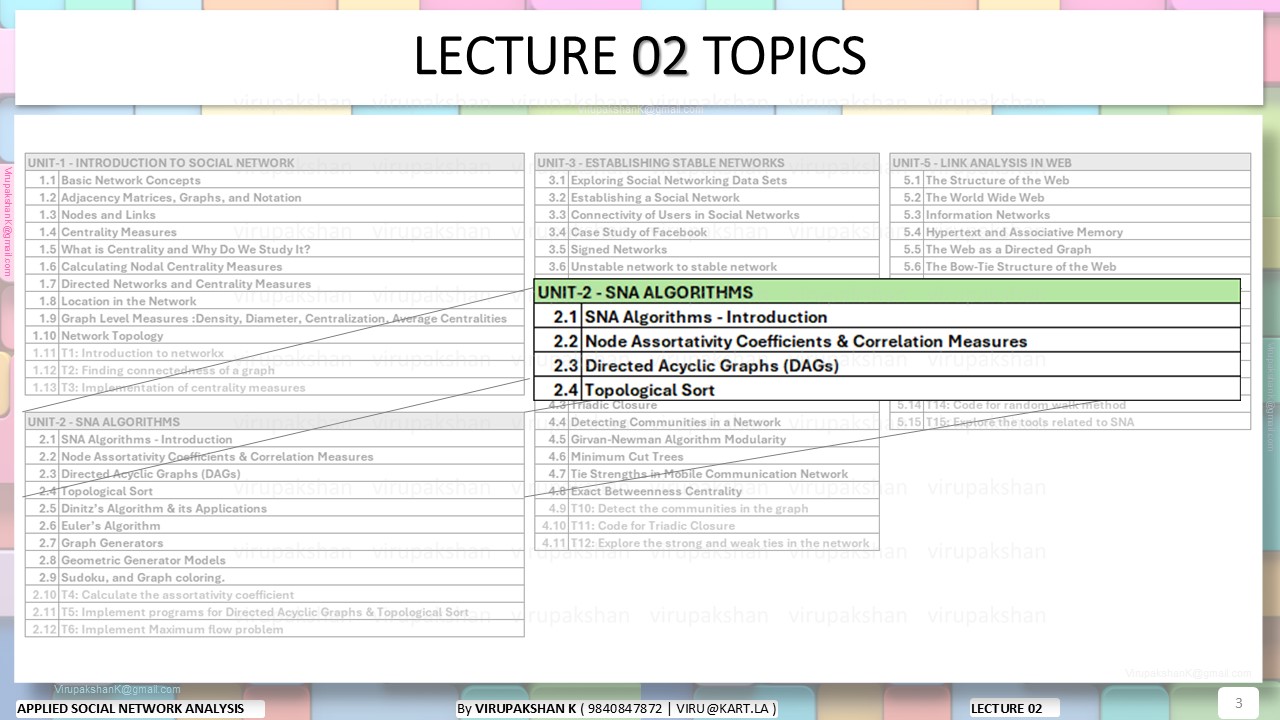The image size is (1280, 720).
Task: Select the UNIT-3 - ESTABLISHING STABLE NETWORKS header
Action: (707, 163)
